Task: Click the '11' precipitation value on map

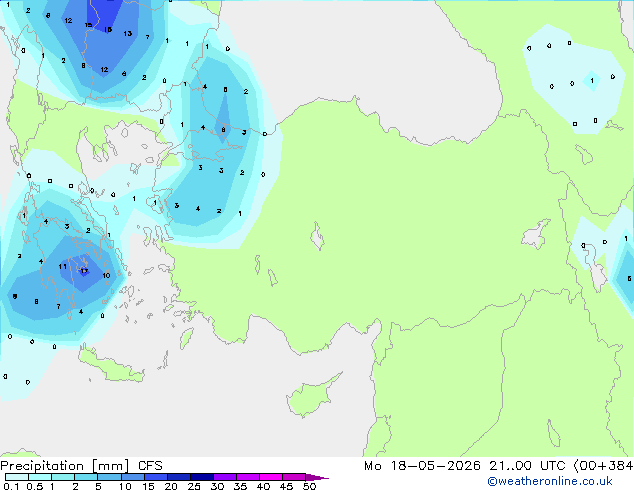Action: click(x=62, y=266)
